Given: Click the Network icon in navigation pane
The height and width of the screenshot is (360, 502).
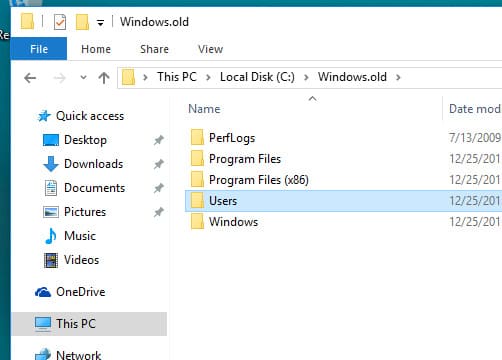Looking at the screenshot, I should click(43, 354).
